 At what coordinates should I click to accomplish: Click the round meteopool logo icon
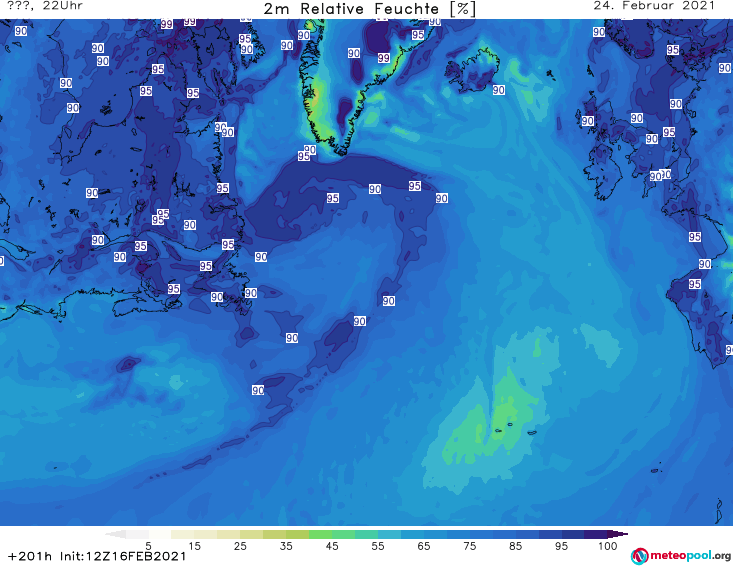pyautogui.click(x=639, y=556)
